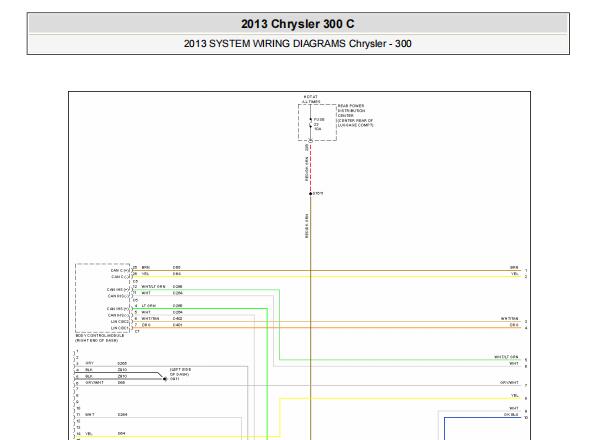Click the 'LIN CBC2' pin label
This screenshot has height=440, width=600.
pyautogui.click(x=120, y=321)
